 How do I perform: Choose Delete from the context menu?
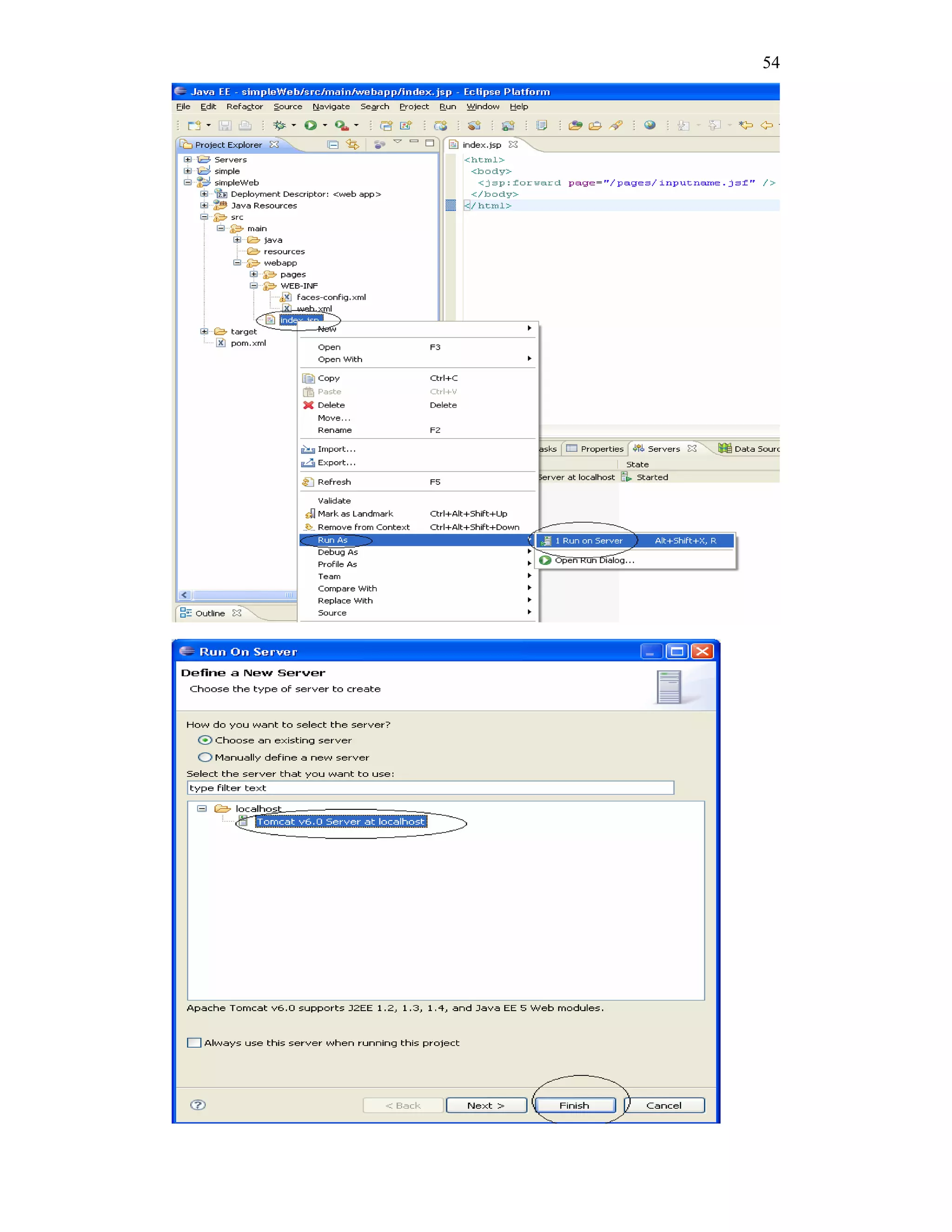[418, 405]
